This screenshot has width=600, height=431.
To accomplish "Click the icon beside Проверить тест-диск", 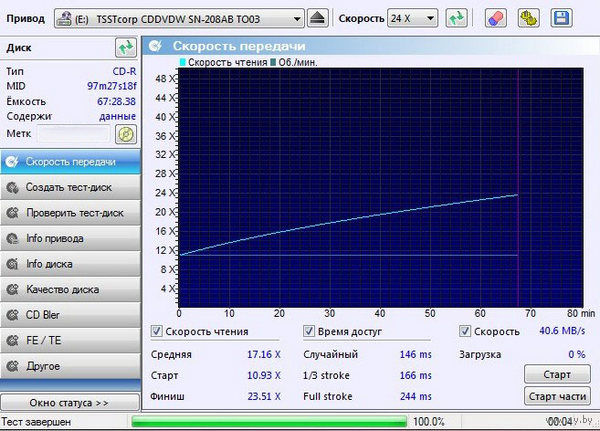I will (x=13, y=213).
